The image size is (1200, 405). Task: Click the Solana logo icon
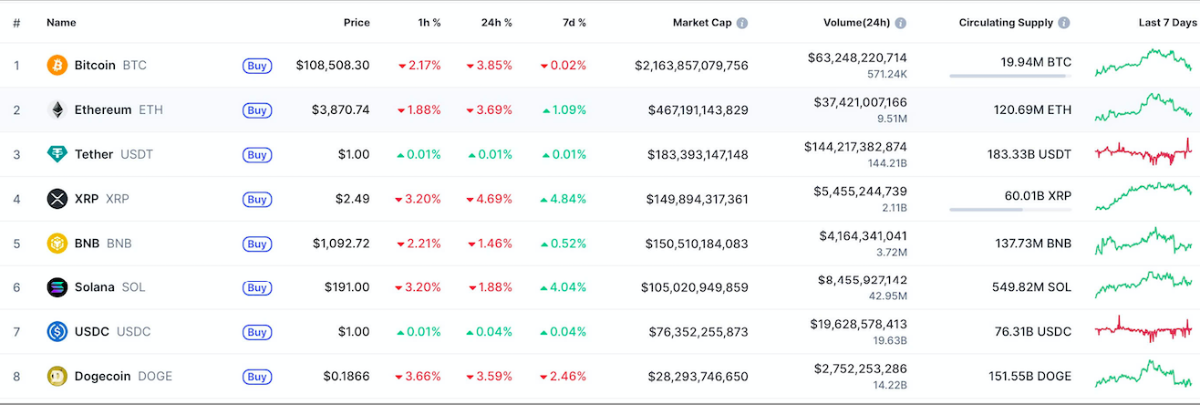pos(58,287)
